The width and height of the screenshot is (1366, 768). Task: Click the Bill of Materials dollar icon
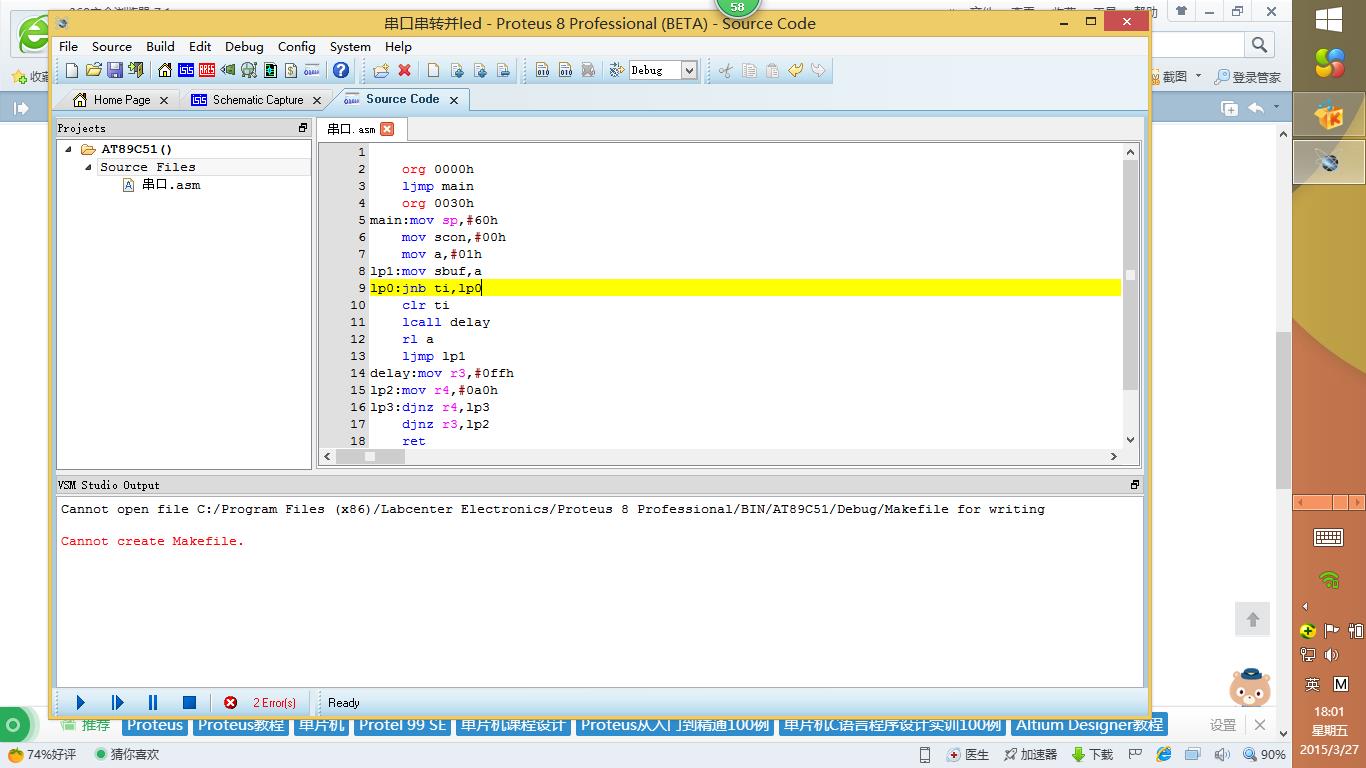point(291,70)
